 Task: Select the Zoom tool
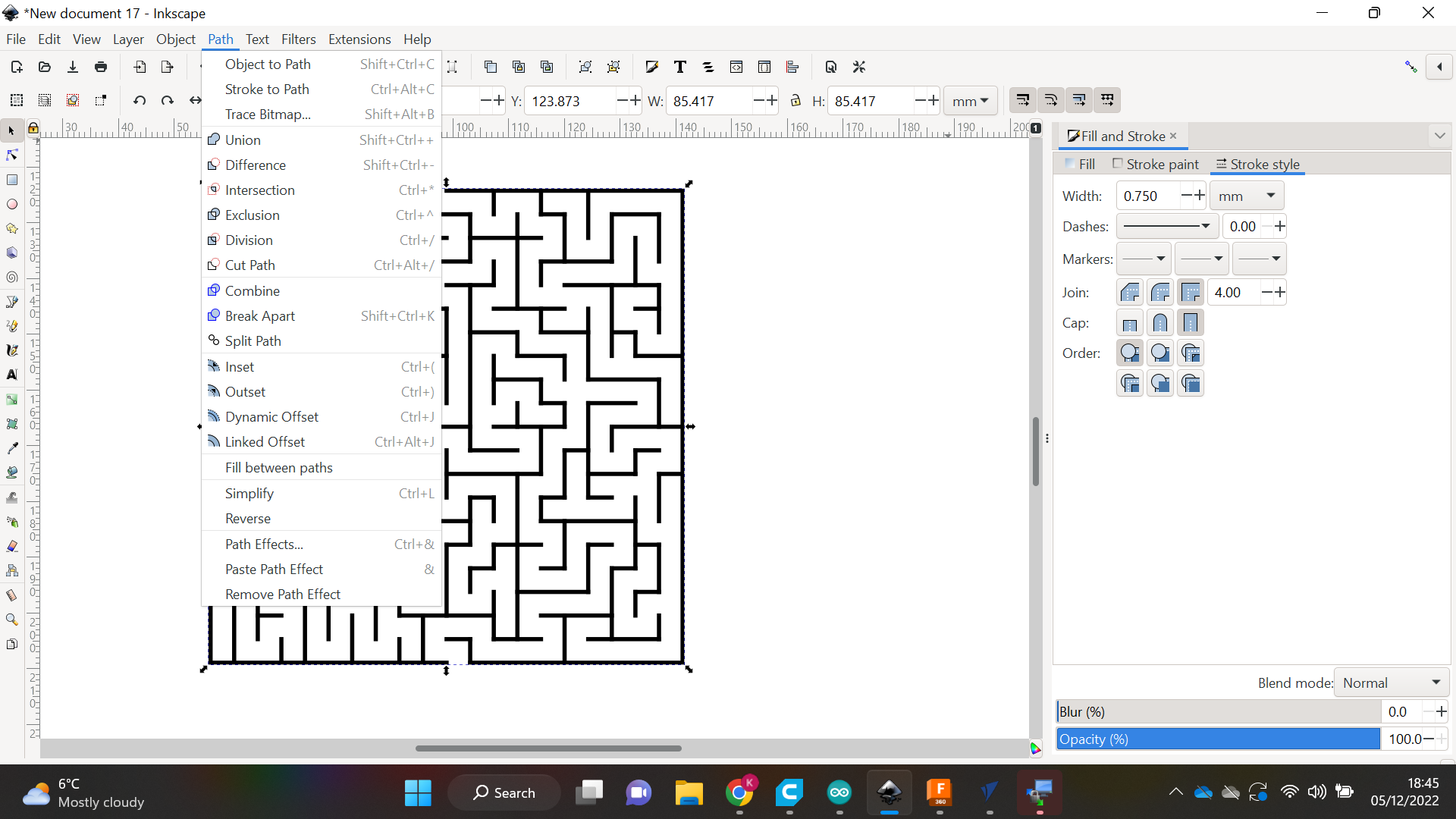point(12,620)
